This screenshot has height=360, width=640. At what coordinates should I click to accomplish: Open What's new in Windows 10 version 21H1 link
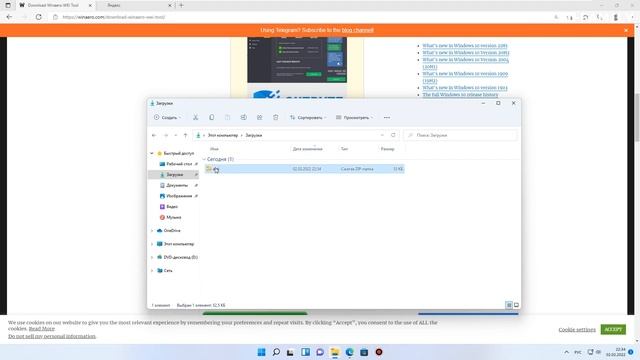465,46
